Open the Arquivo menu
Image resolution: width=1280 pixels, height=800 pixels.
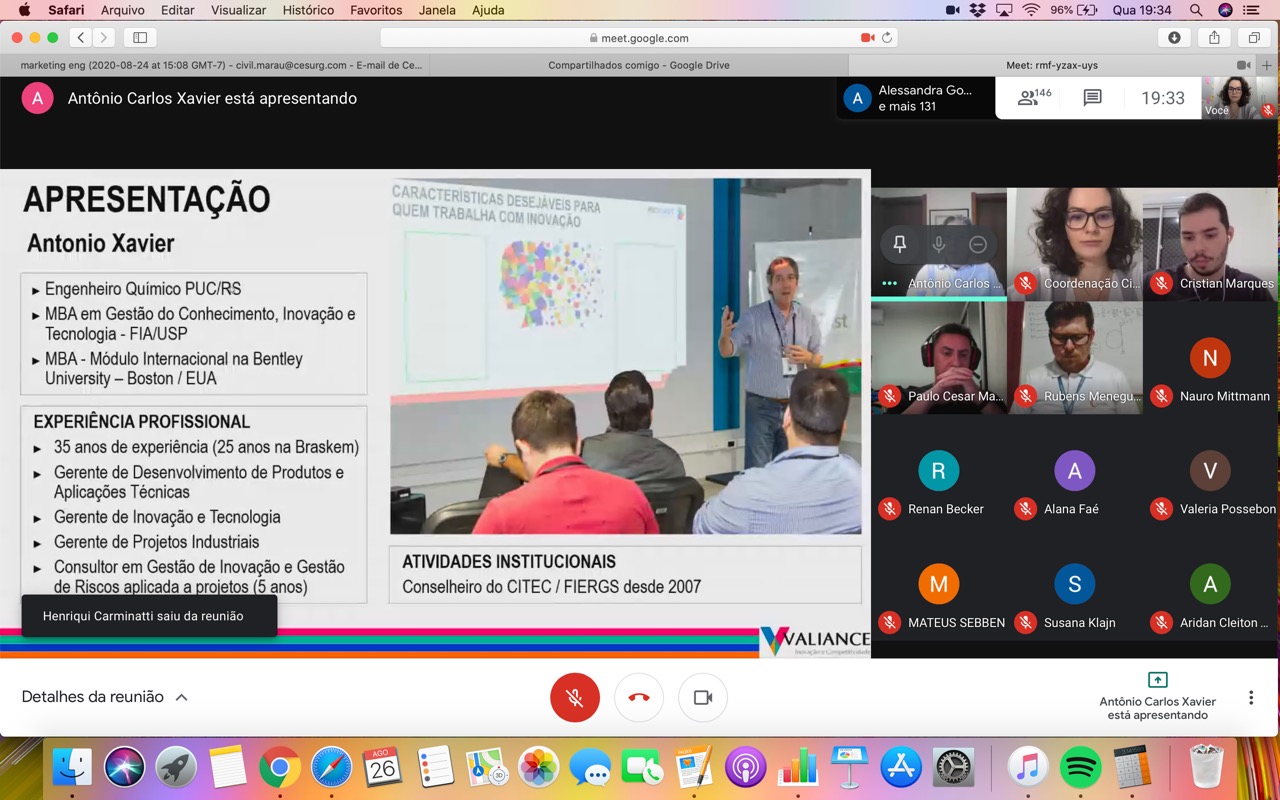click(x=123, y=10)
